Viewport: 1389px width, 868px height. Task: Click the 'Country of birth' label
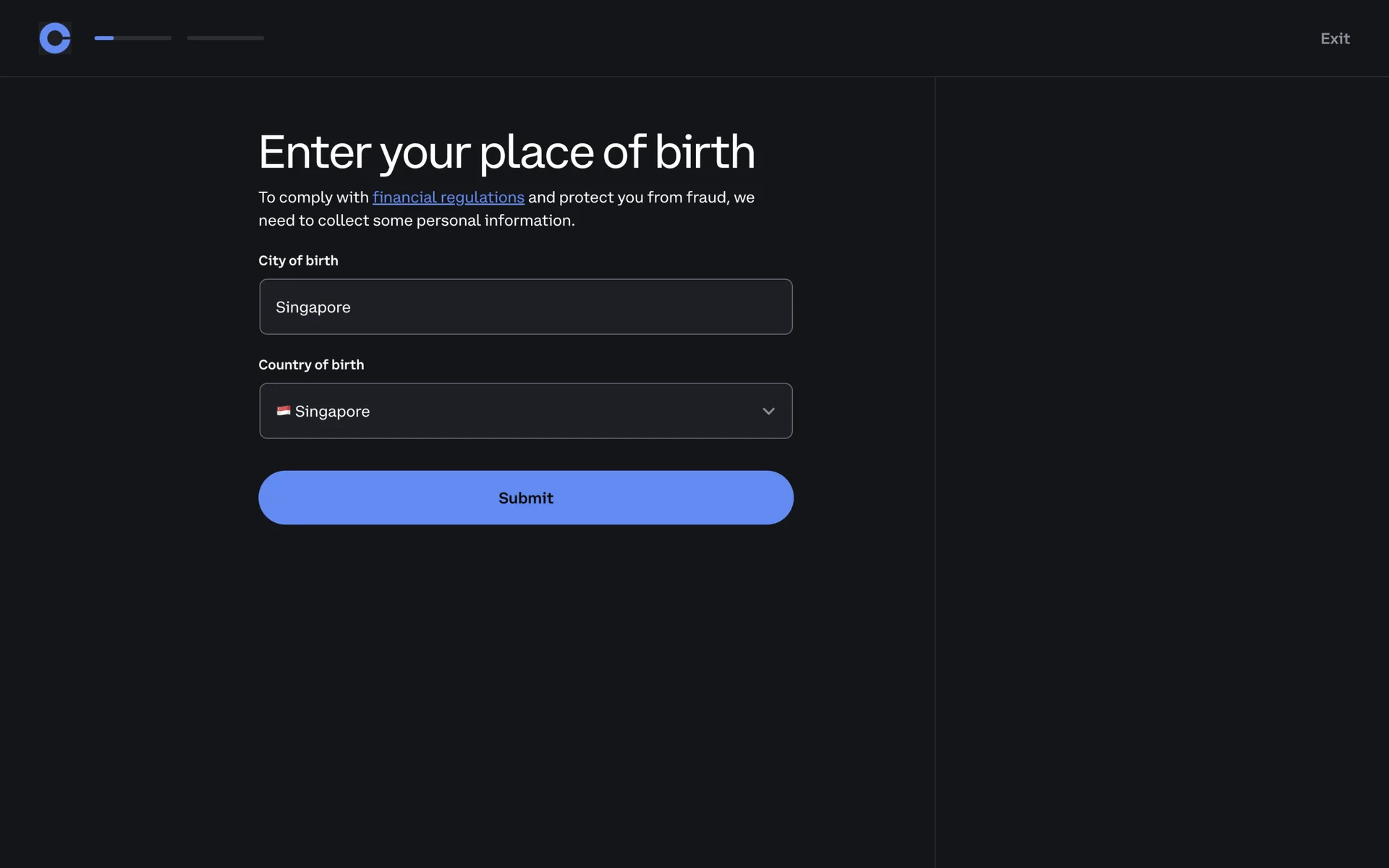tap(311, 365)
